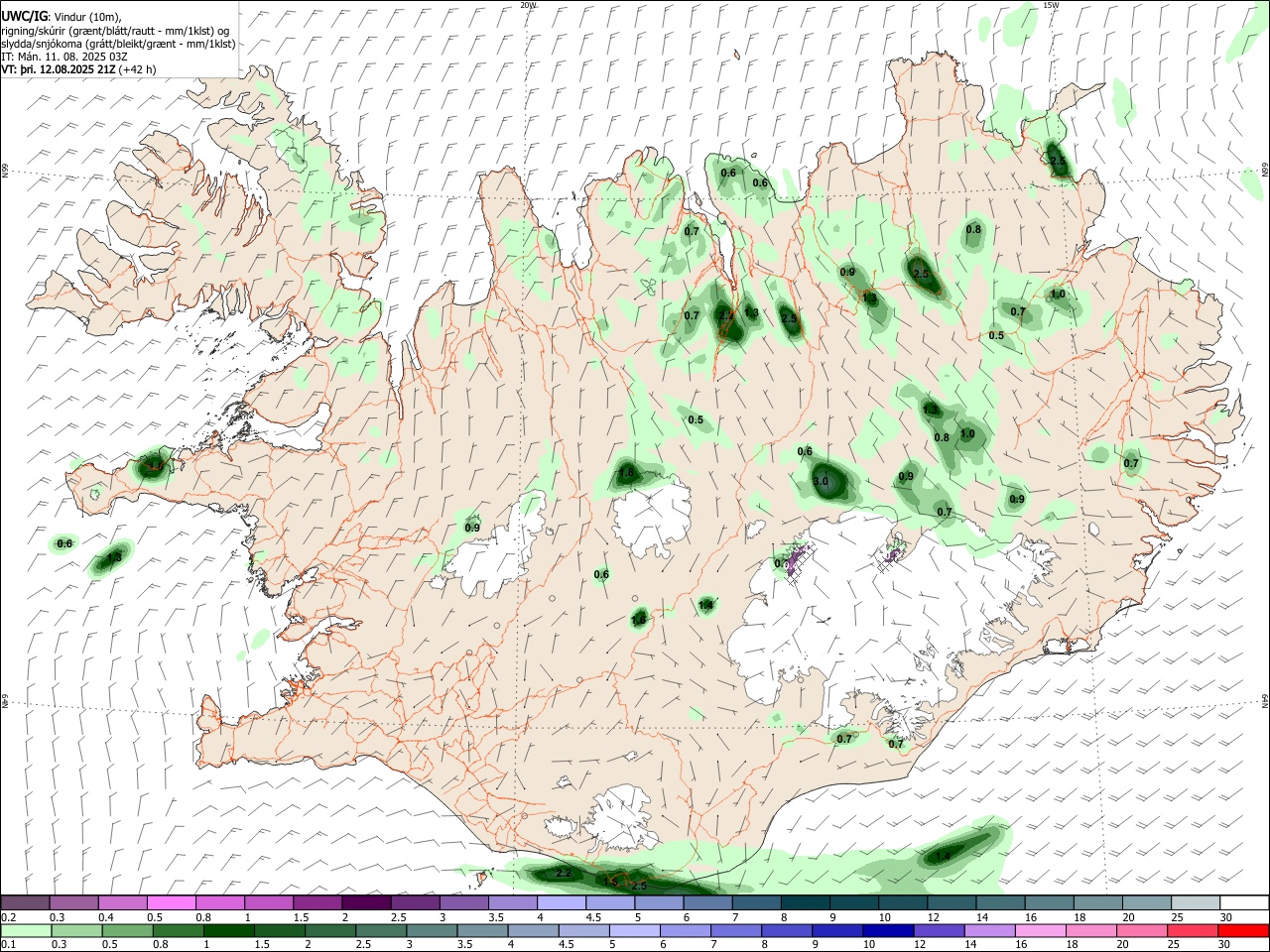Click the 'UWC/IG' title text
The height and width of the screenshot is (952, 1270).
(x=23, y=16)
